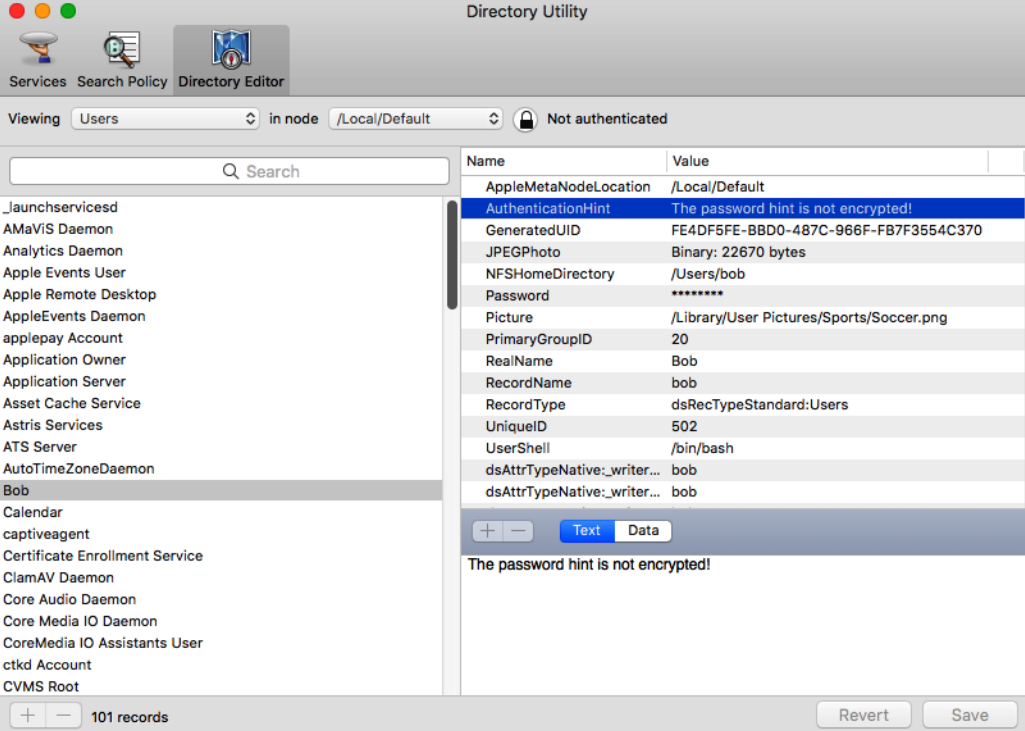Select the Application Server record
Screen dimensions: 1025x731
coord(221,382)
